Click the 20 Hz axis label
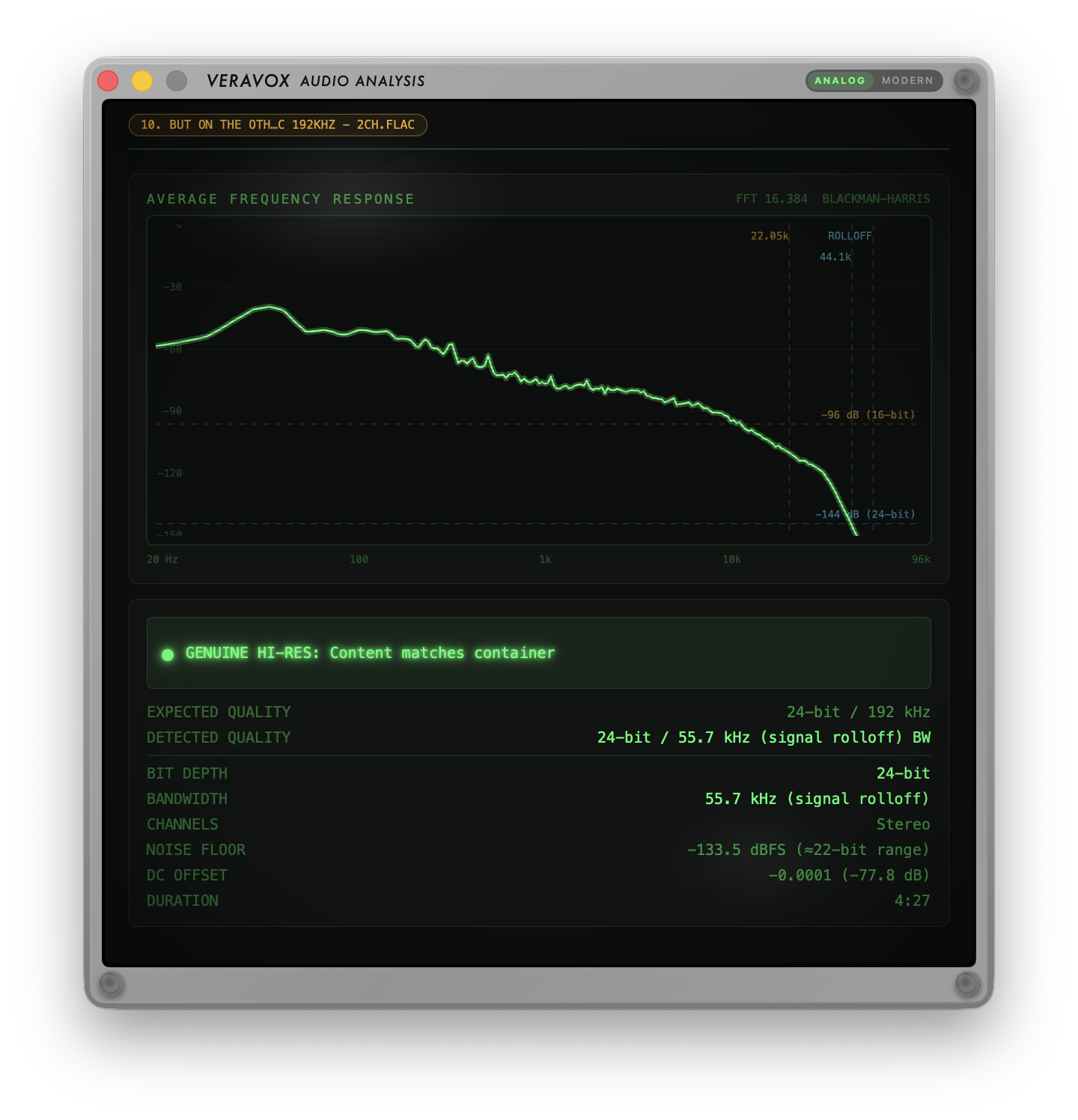The image size is (1078, 1120). click(x=162, y=559)
